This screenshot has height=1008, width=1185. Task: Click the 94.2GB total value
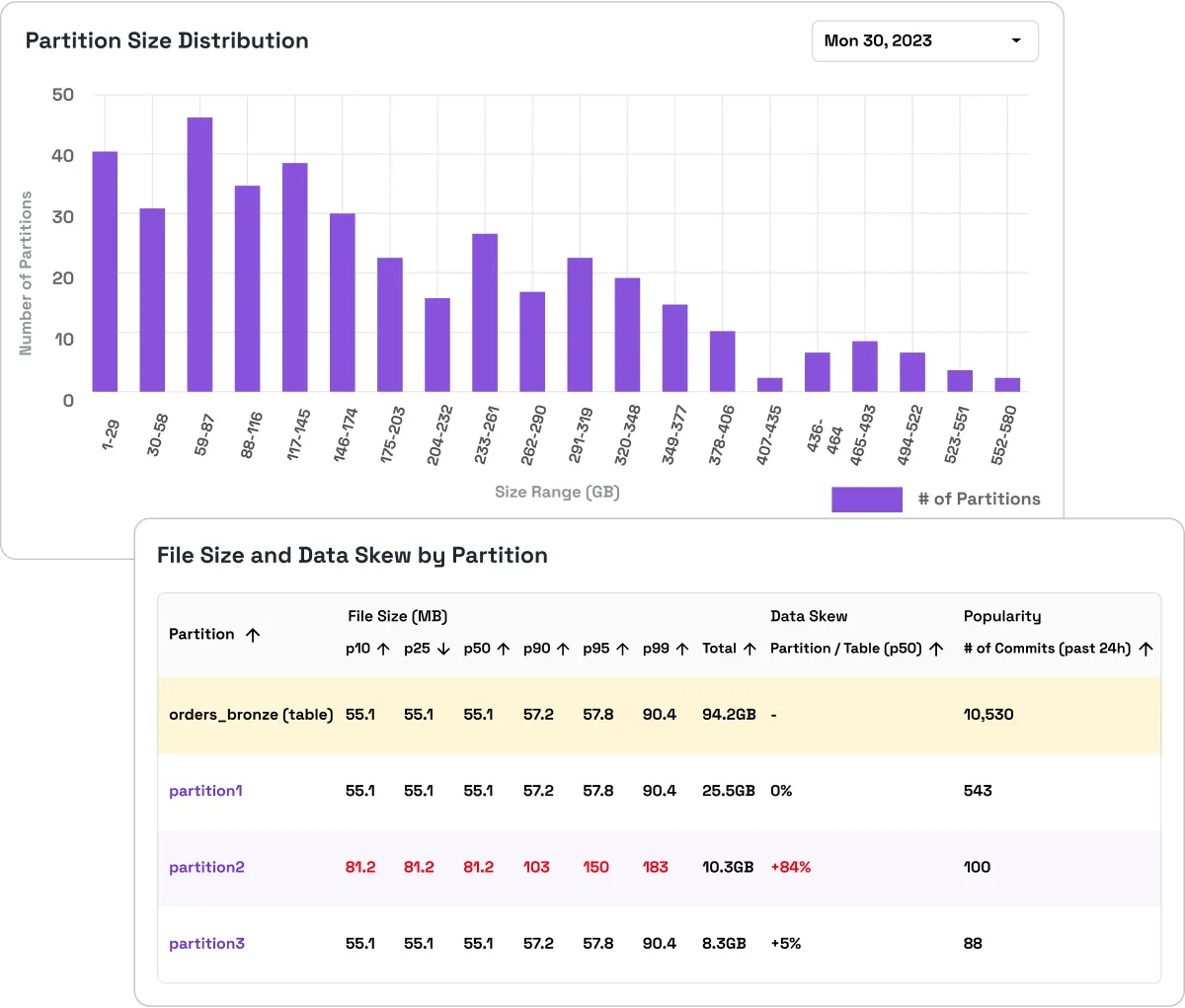(x=729, y=715)
